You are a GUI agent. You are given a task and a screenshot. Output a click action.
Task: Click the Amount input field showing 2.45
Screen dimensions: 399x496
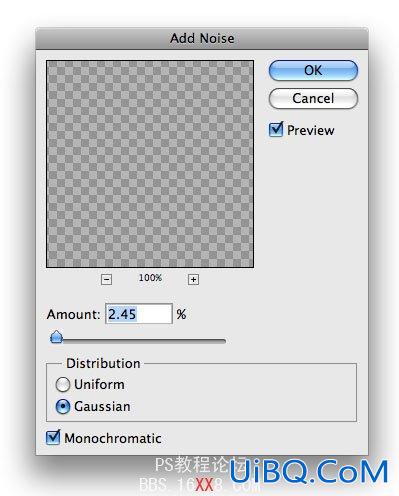point(139,314)
